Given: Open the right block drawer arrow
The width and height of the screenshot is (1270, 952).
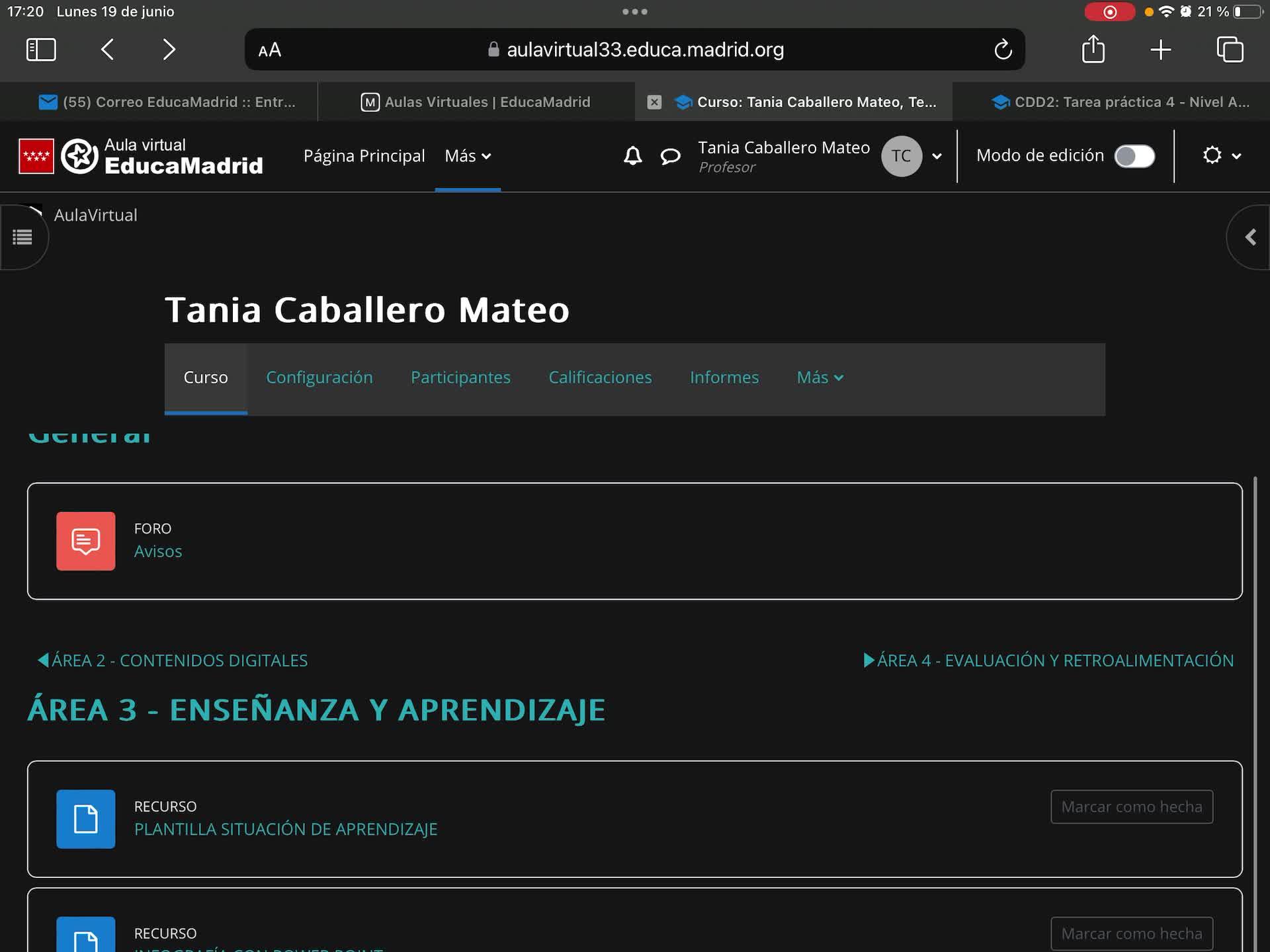Looking at the screenshot, I should coord(1249,237).
